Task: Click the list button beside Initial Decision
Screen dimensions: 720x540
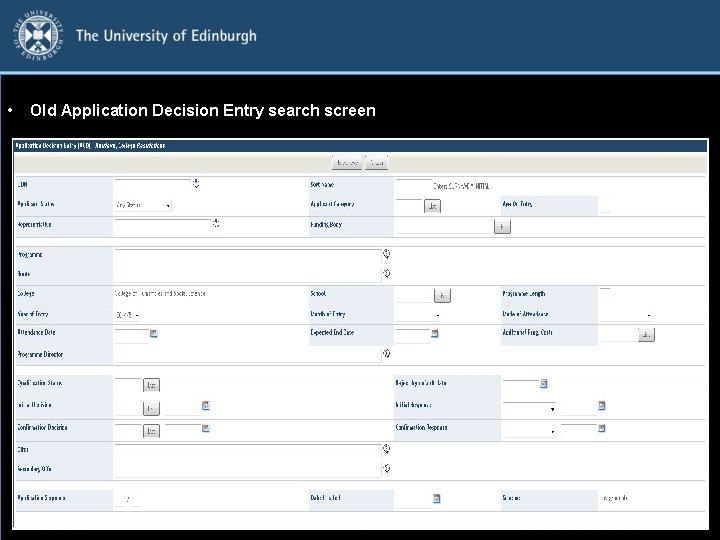Action: [151, 408]
